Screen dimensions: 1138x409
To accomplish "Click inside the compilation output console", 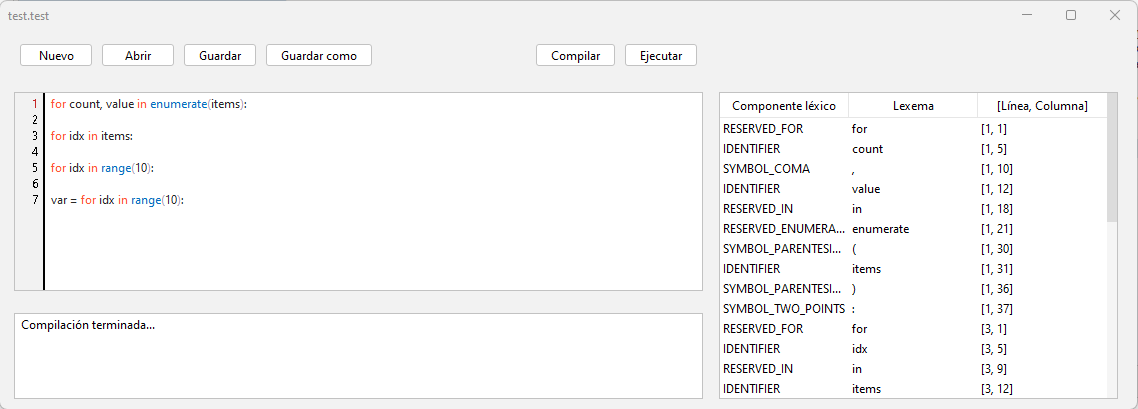I will (359, 355).
